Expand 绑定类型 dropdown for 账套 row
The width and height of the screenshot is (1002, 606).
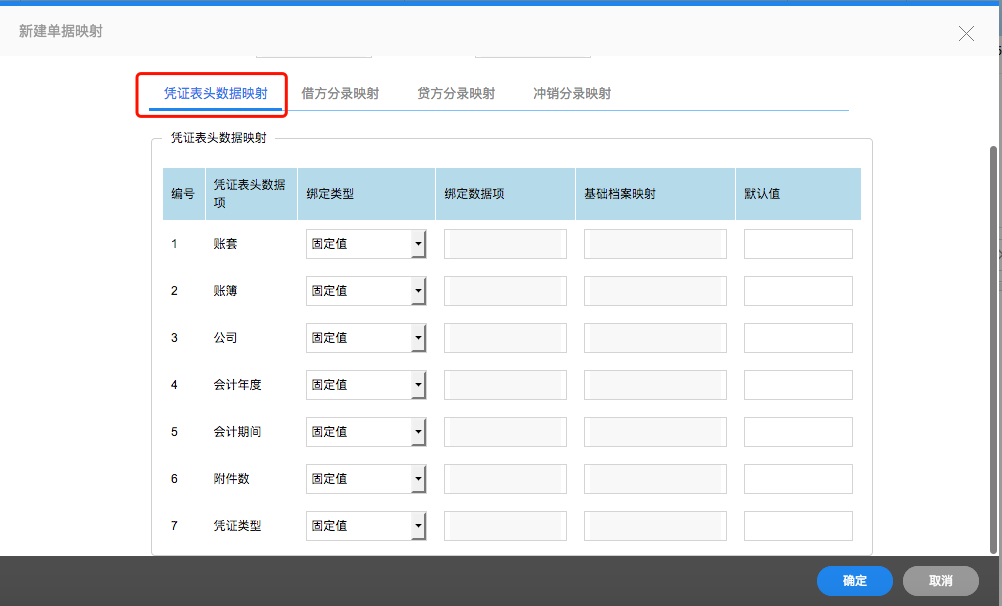366,244
